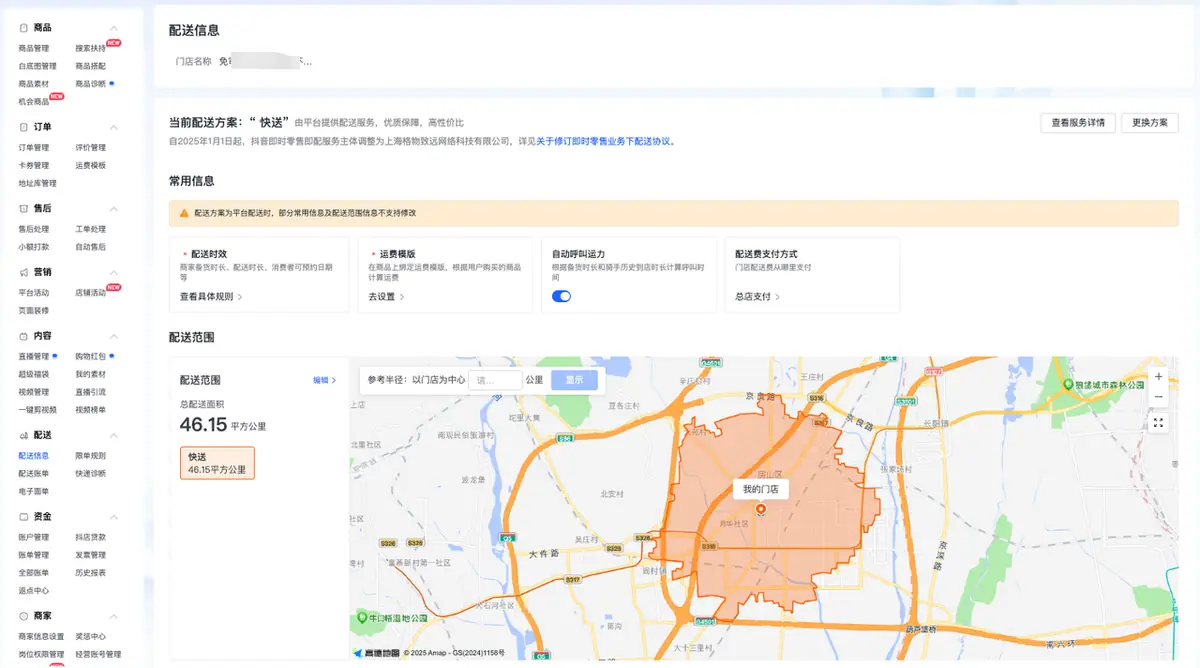
Task: Open 账户管理 under 资金
Action: pyautogui.click(x=34, y=536)
